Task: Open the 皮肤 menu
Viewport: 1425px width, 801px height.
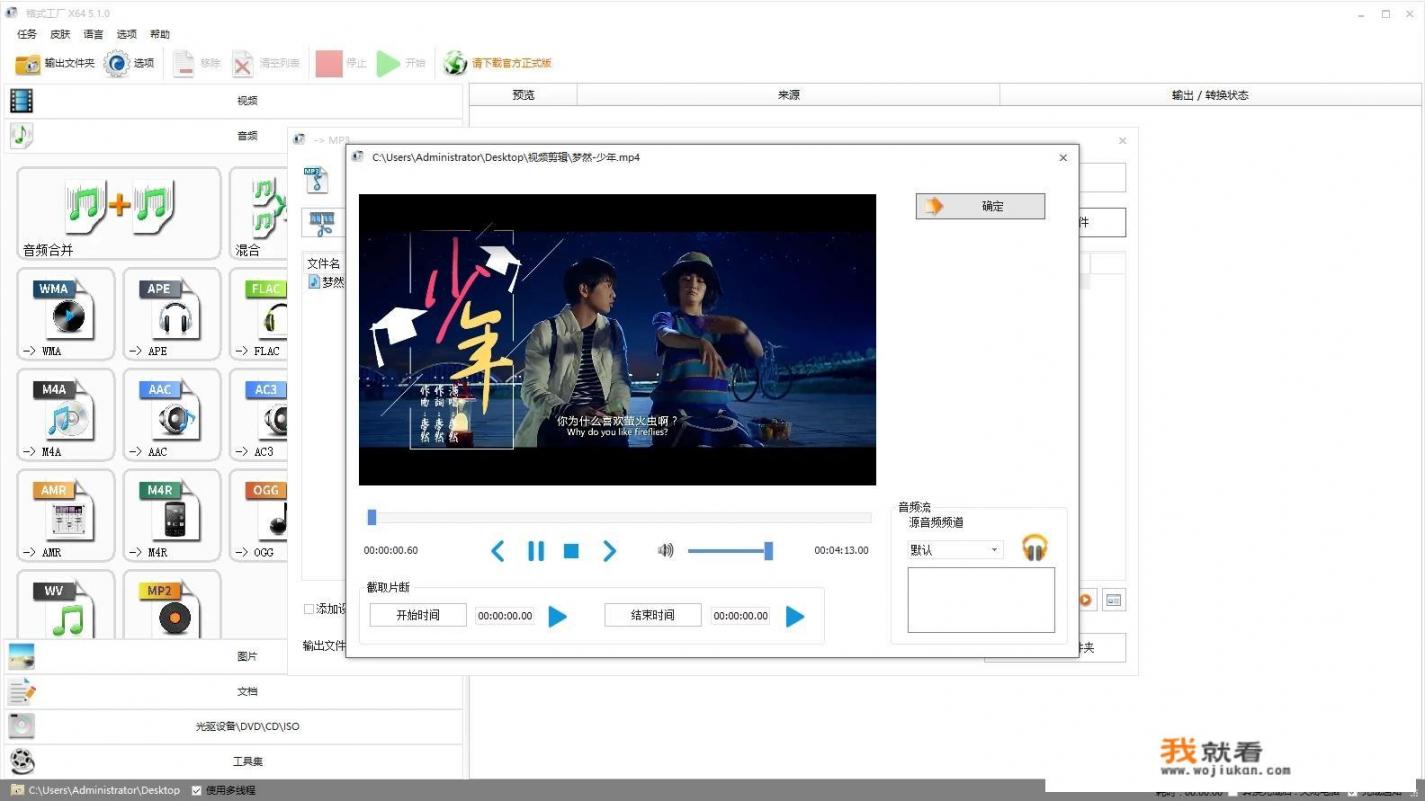Action: [60, 34]
